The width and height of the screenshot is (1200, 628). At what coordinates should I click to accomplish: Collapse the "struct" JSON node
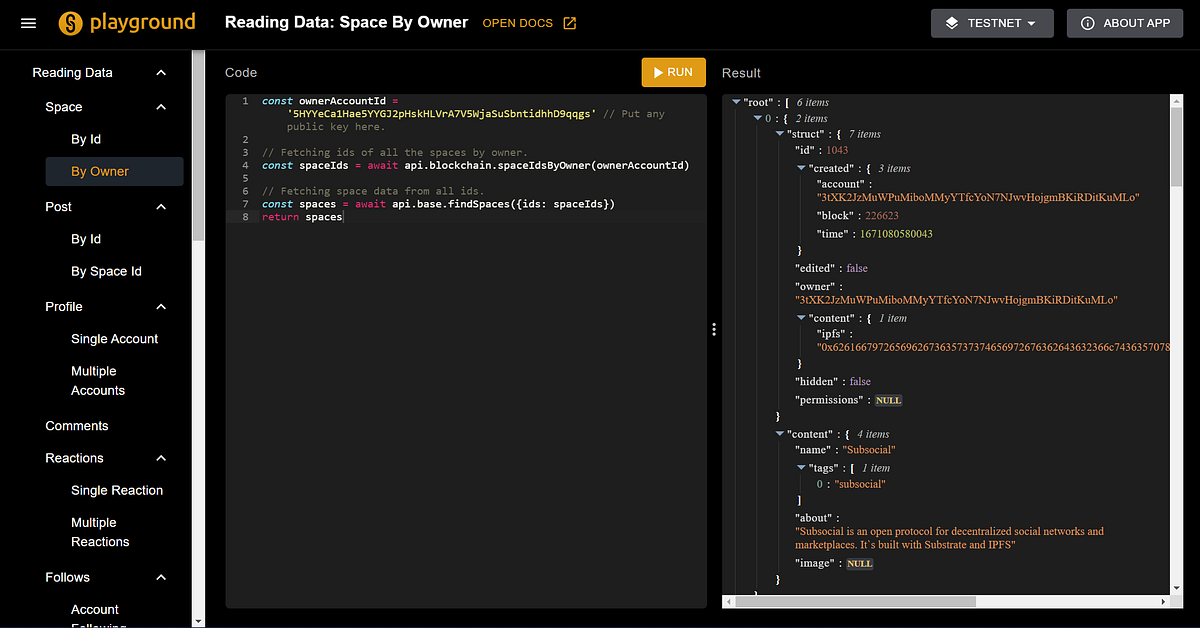tap(780, 134)
